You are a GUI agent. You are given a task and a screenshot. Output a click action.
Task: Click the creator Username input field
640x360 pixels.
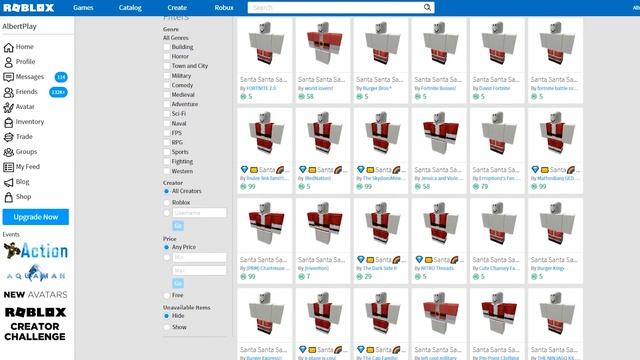point(199,213)
